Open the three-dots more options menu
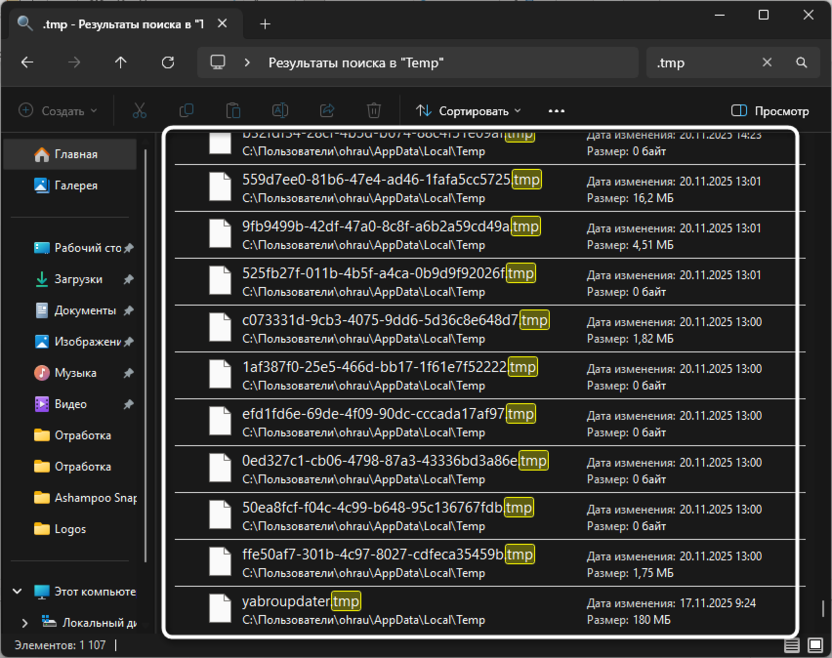Screen dimensions: 832x658 (x=556, y=111)
